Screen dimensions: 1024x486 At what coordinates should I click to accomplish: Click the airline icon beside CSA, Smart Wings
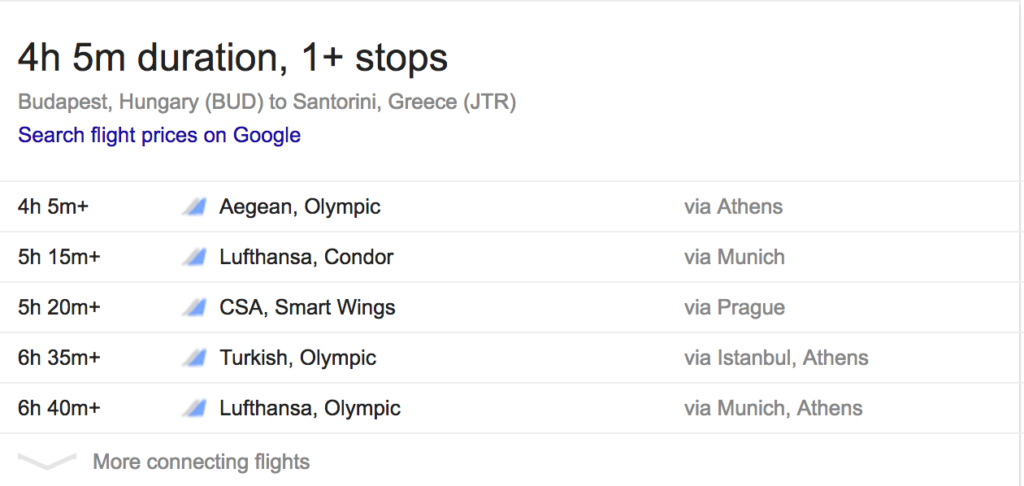[x=194, y=308]
